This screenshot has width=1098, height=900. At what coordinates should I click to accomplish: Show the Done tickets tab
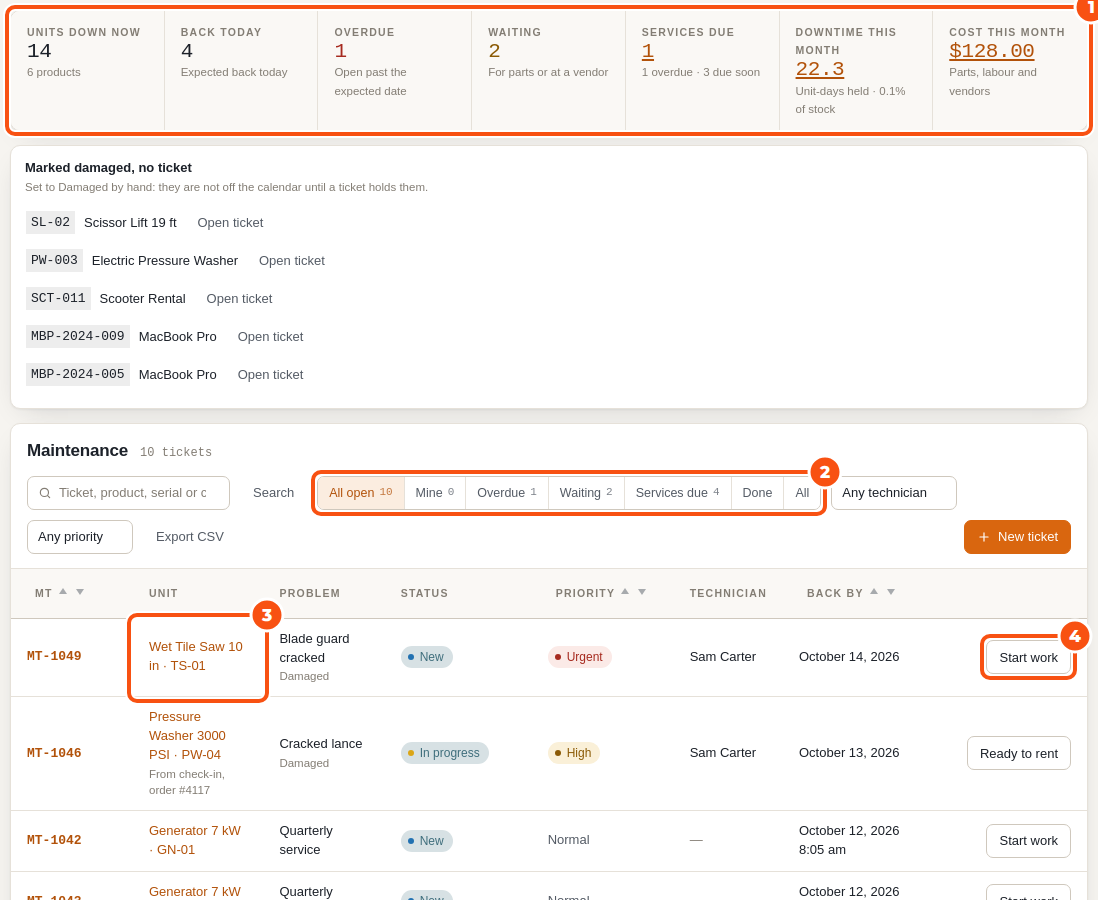click(757, 493)
